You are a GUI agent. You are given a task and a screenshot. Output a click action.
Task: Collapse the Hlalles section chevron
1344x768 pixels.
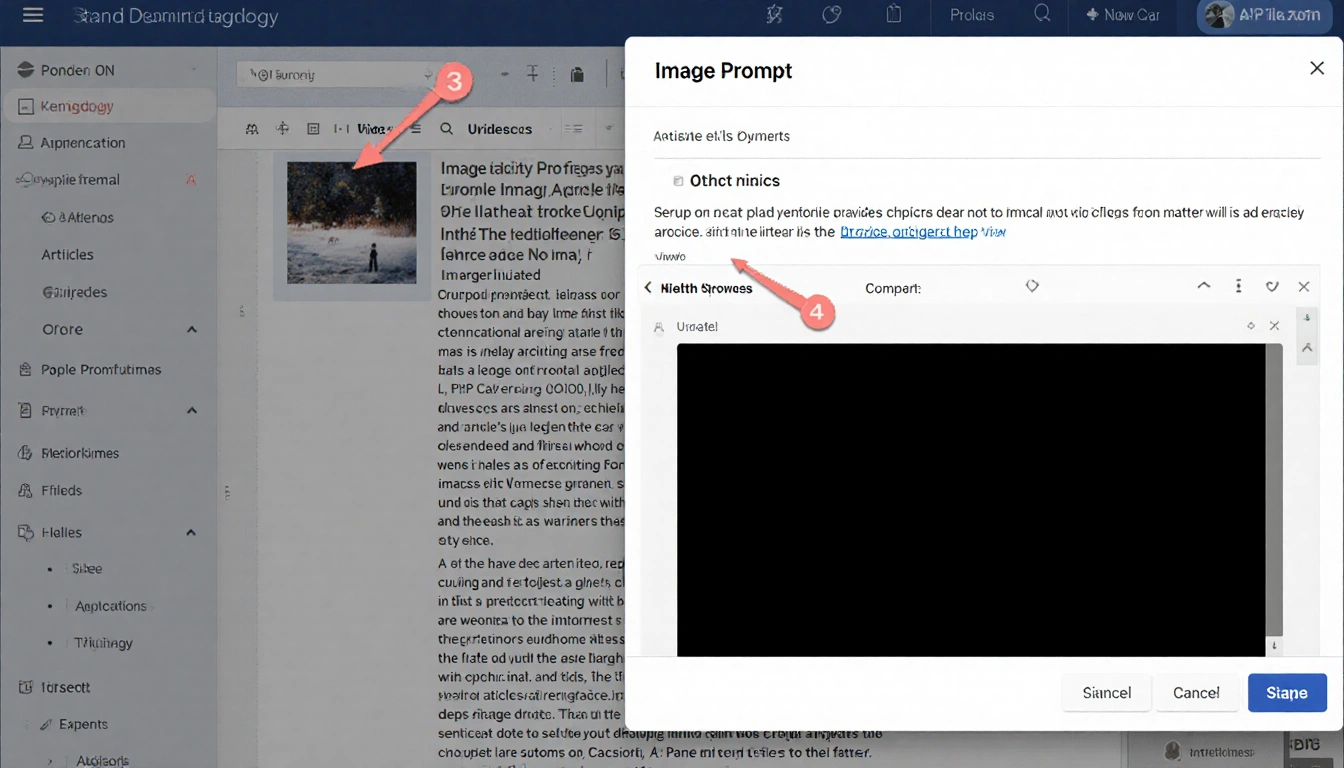[191, 533]
